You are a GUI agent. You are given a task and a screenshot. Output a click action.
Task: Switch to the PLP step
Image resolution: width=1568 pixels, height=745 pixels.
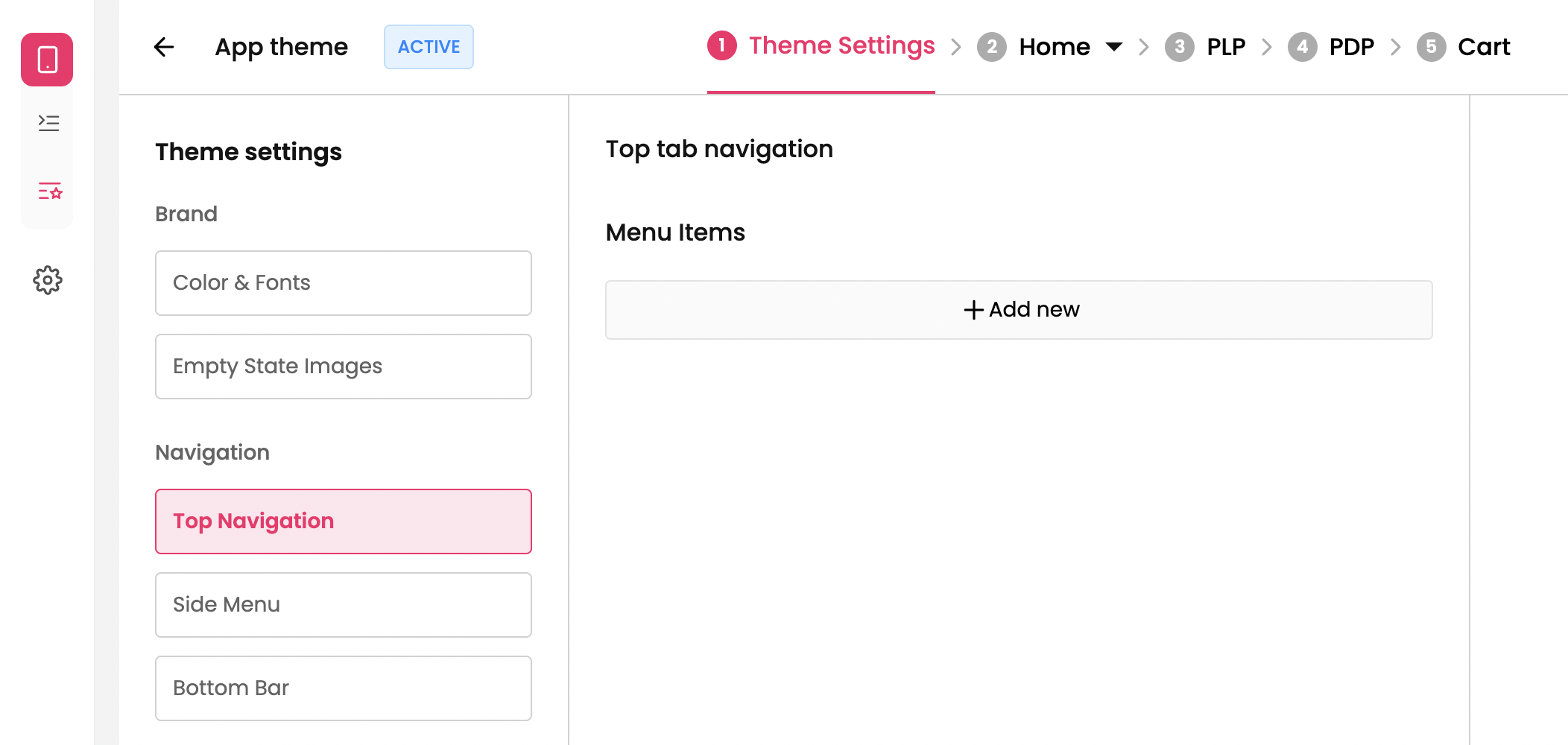pos(1225,47)
